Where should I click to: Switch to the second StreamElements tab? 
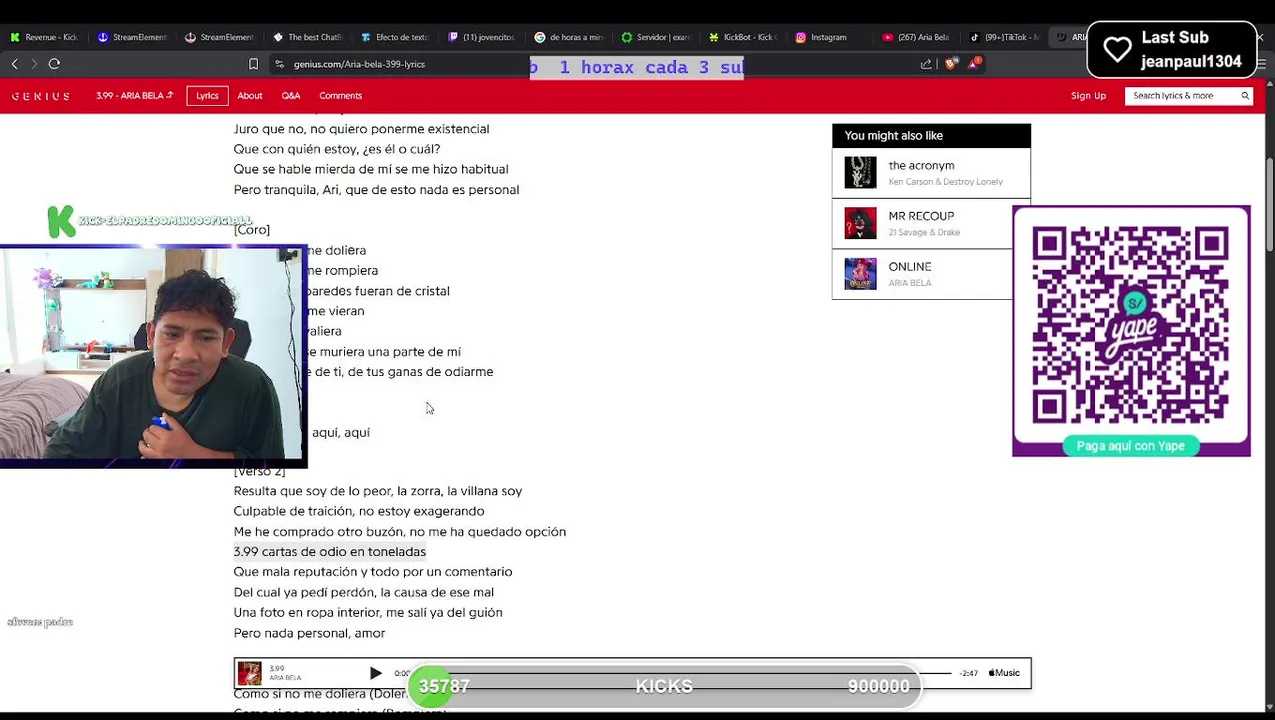(x=219, y=37)
